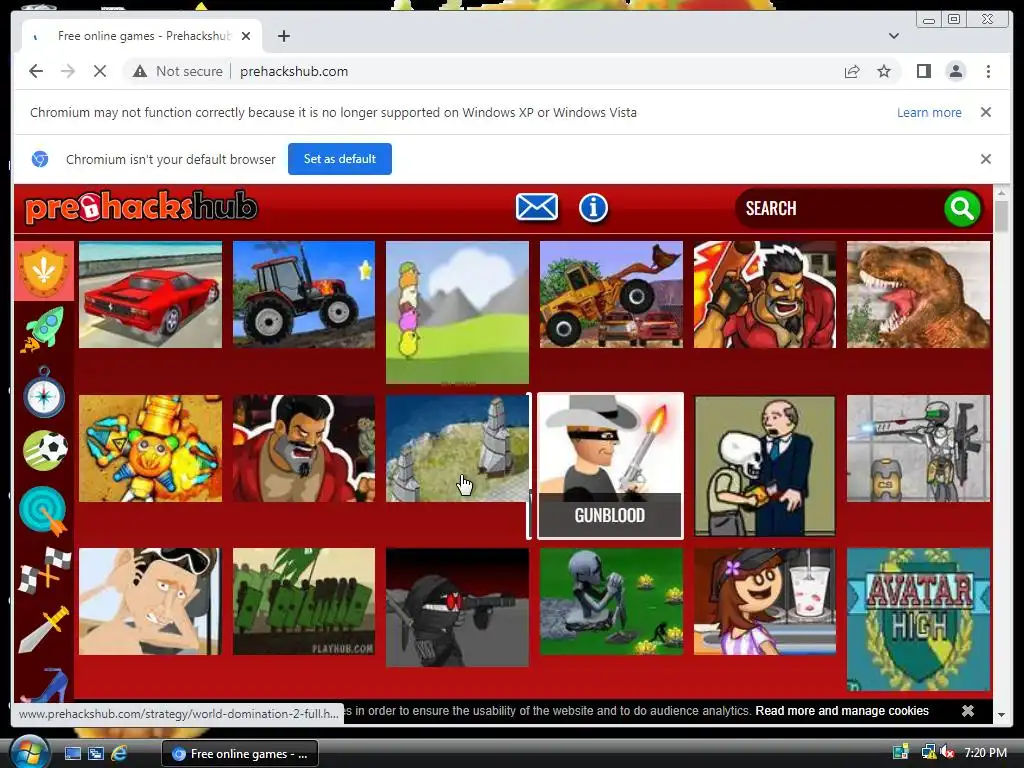
Task: Click the SEARCH input field
Action: pos(839,208)
